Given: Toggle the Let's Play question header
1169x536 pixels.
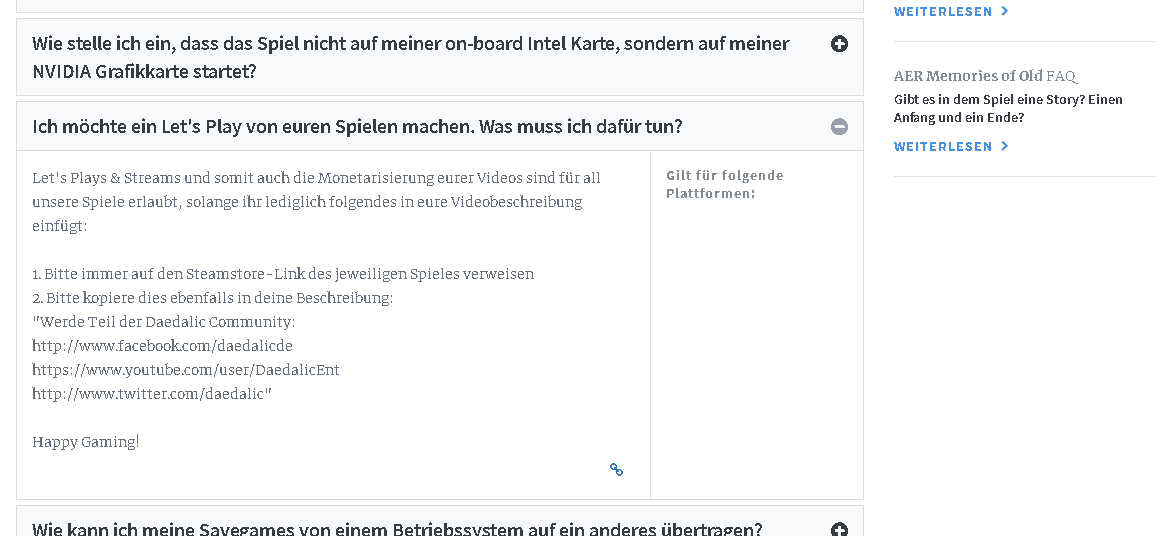Looking at the screenshot, I should coord(357,127).
